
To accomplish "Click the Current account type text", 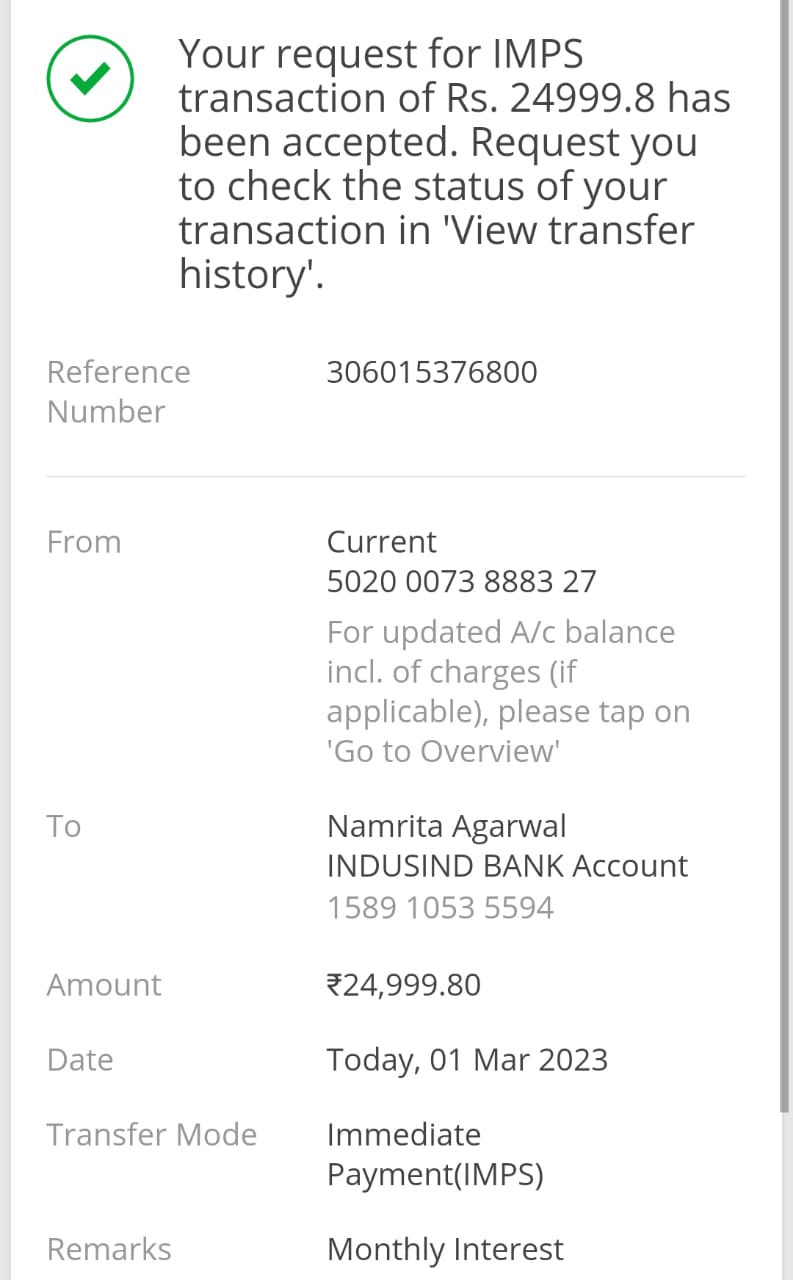I will (381, 542).
